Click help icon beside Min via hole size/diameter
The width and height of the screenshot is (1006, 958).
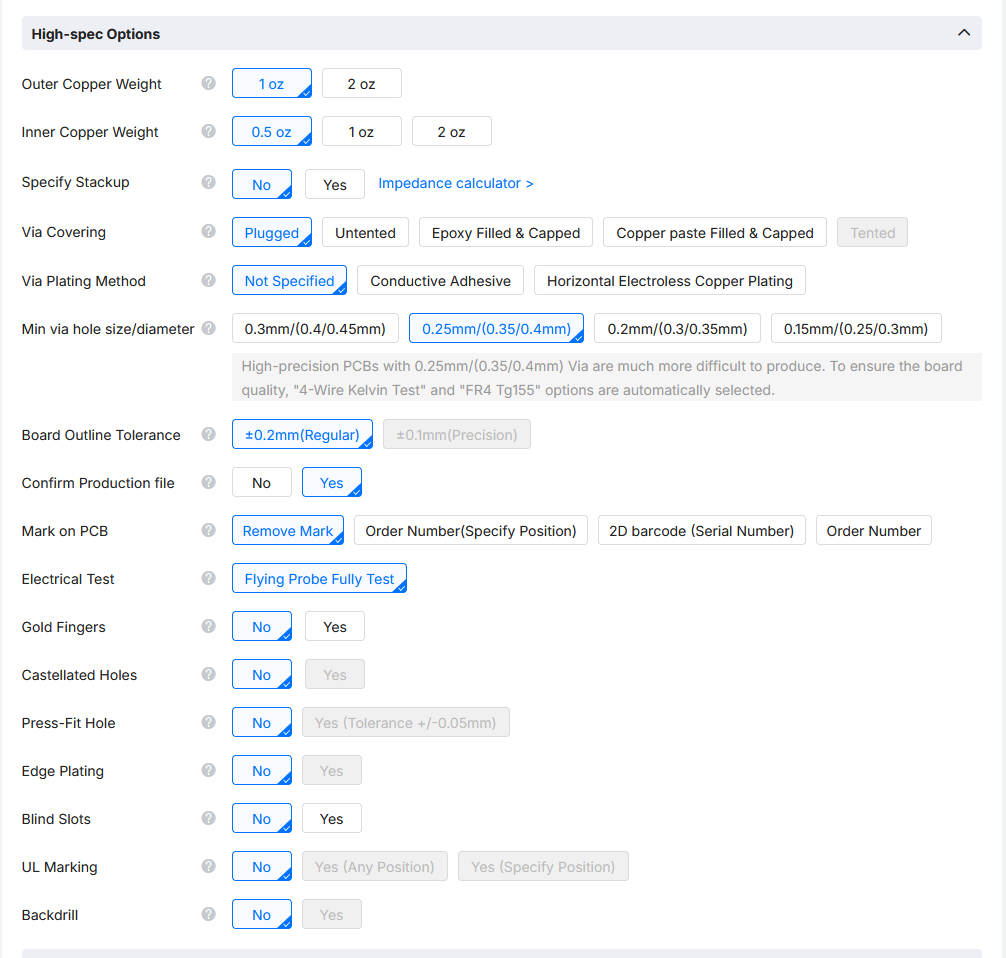point(209,329)
